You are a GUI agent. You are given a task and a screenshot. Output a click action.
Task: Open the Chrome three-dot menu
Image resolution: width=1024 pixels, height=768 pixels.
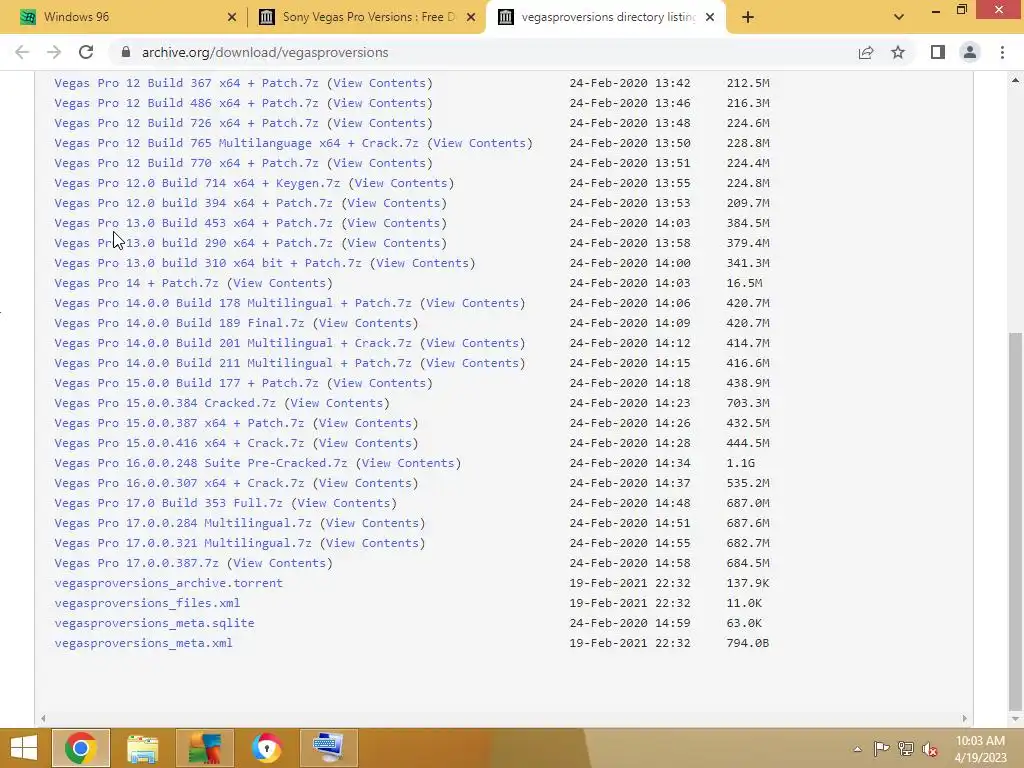[1002, 52]
